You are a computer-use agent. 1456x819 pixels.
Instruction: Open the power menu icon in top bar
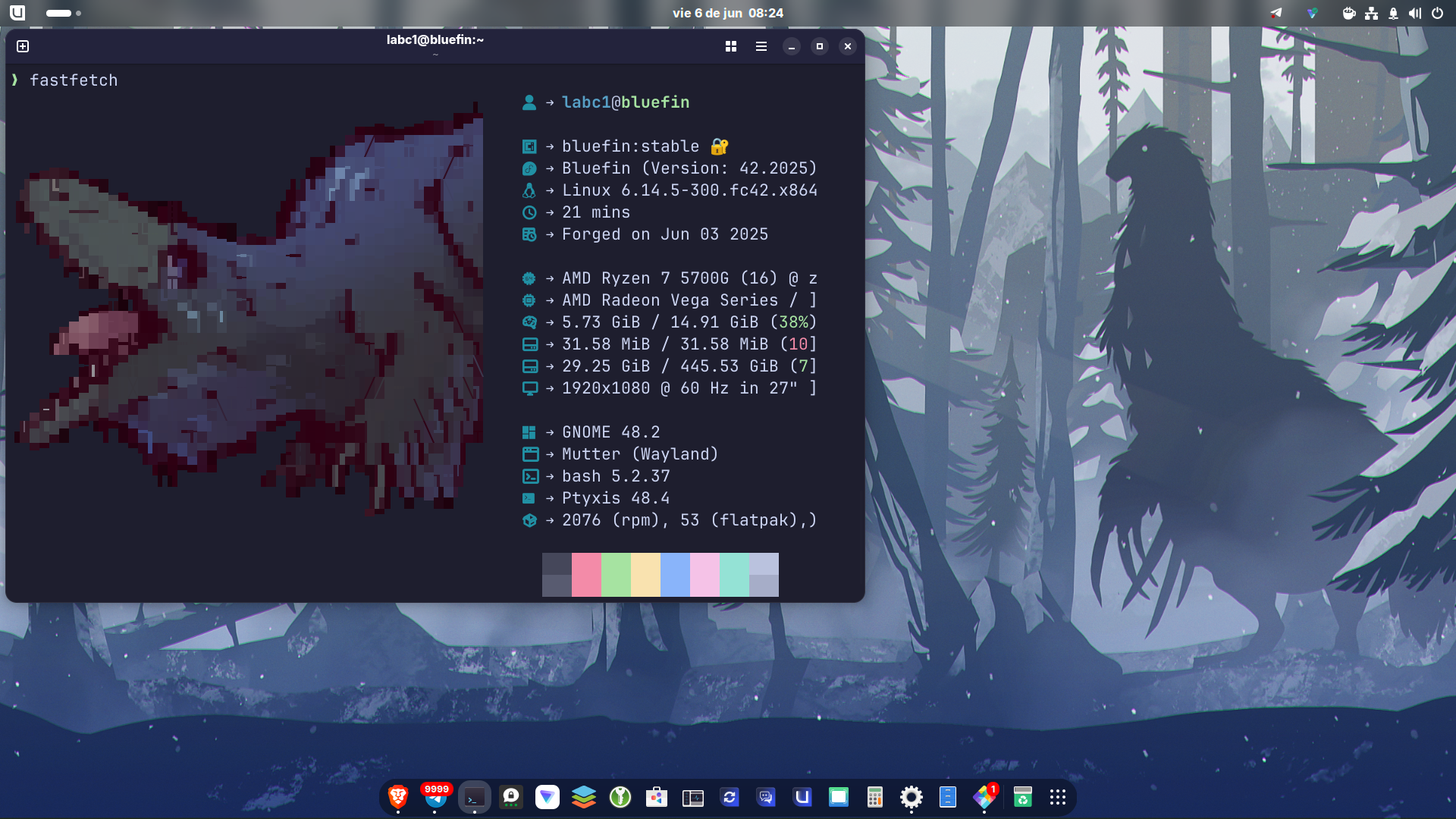tap(1437, 13)
